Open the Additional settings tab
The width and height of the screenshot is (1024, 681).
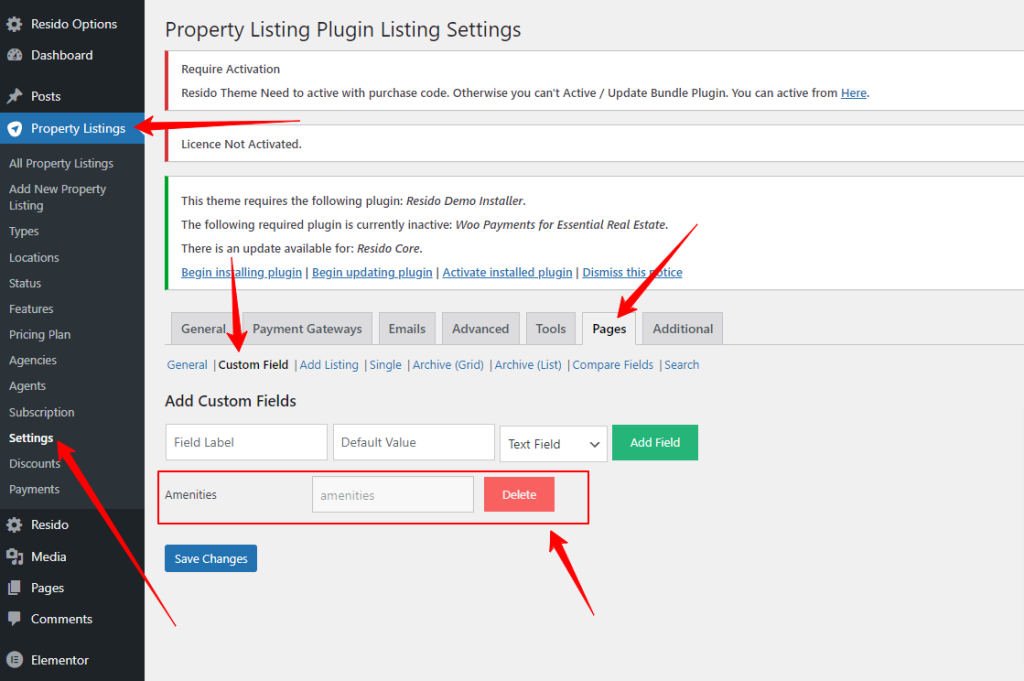coord(681,328)
